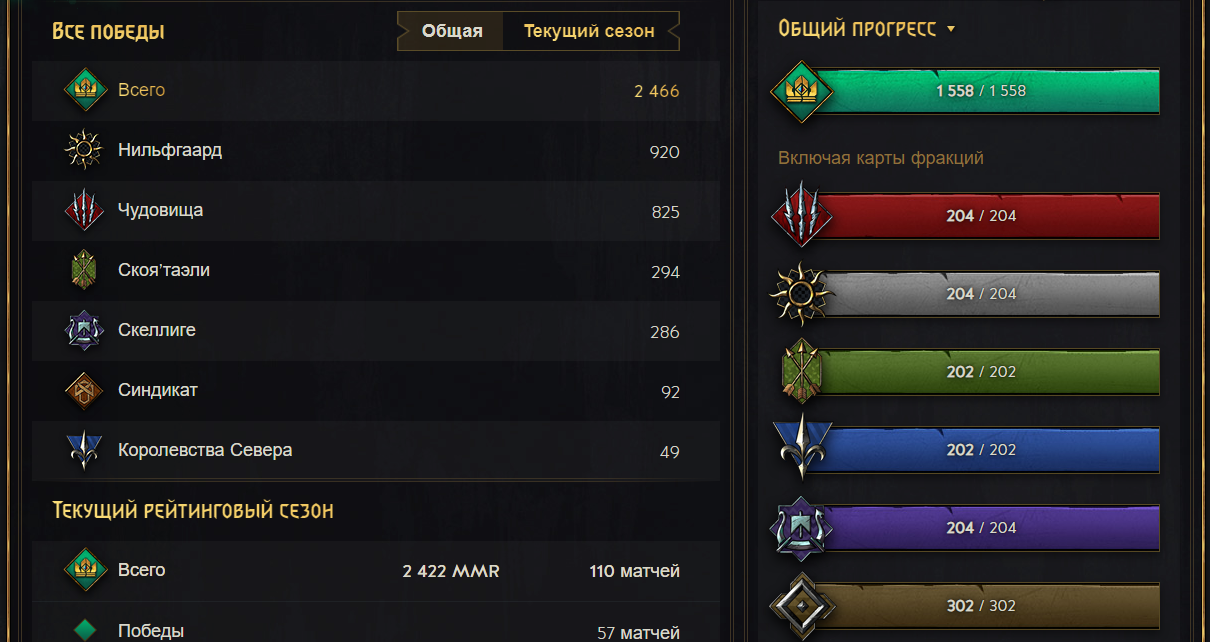Open the Общий прогресс heading menu
This screenshot has height=642, width=1210.
[857, 29]
